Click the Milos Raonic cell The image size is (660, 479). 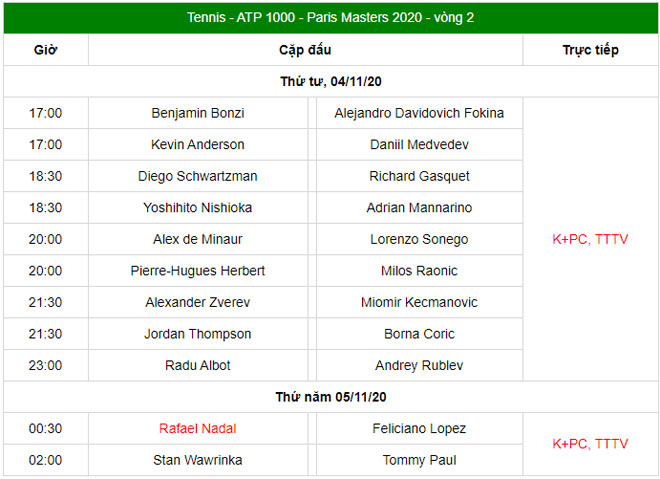[x=419, y=271]
